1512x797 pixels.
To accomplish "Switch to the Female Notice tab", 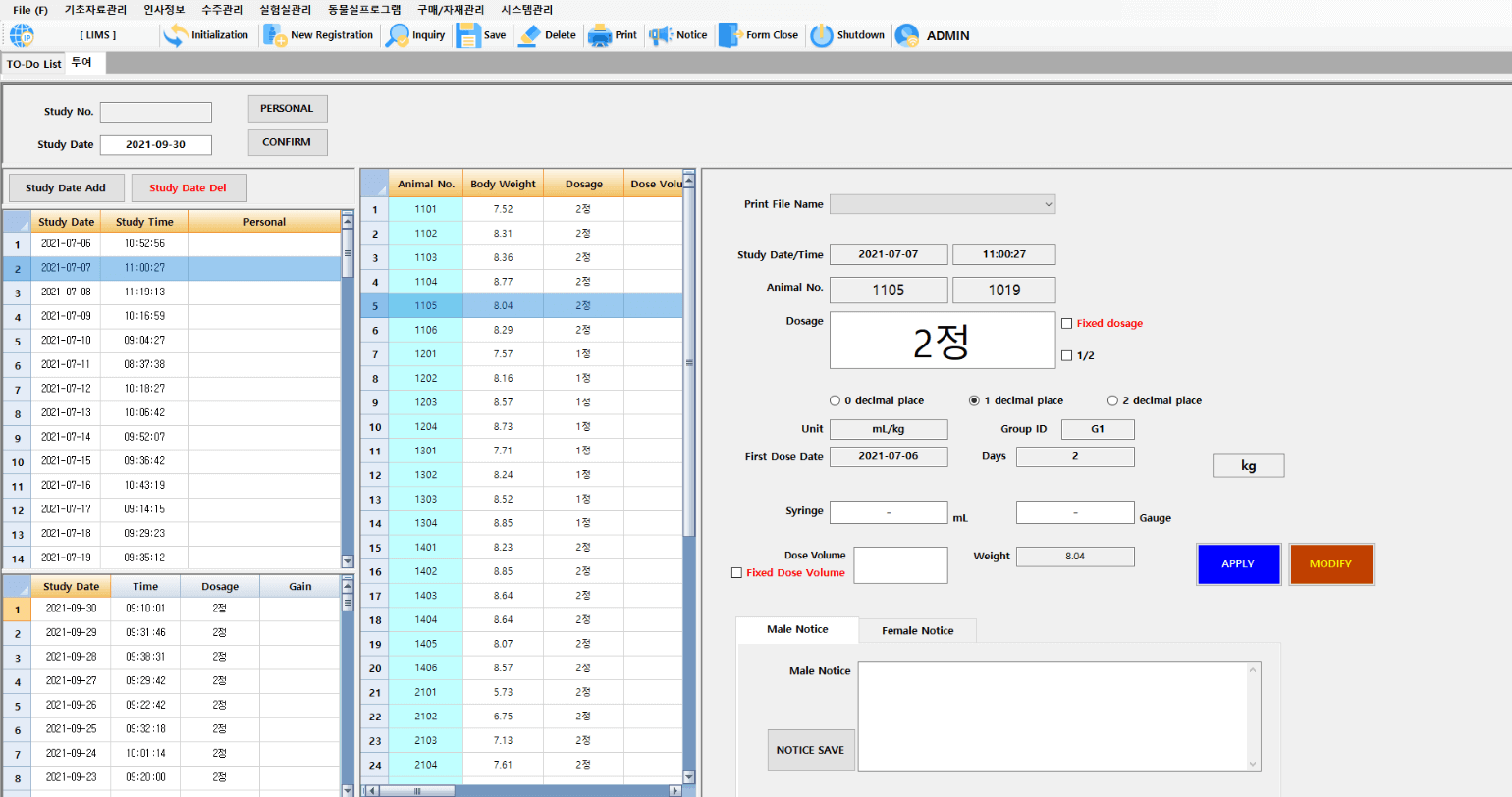I will tap(917, 630).
